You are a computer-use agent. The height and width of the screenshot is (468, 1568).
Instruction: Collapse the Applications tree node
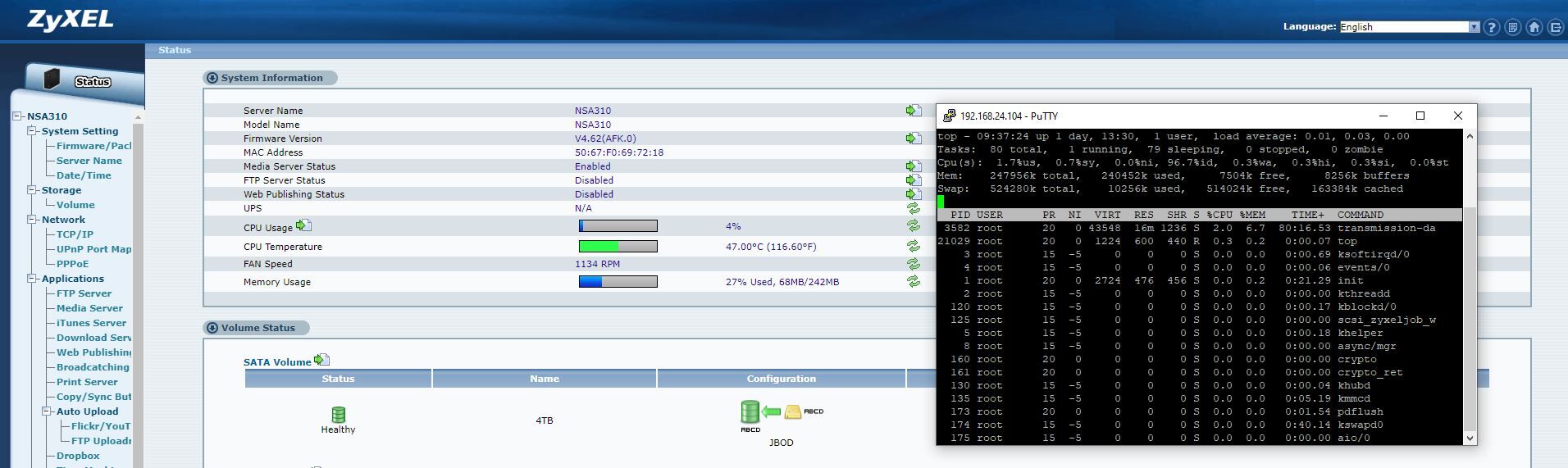[32, 279]
